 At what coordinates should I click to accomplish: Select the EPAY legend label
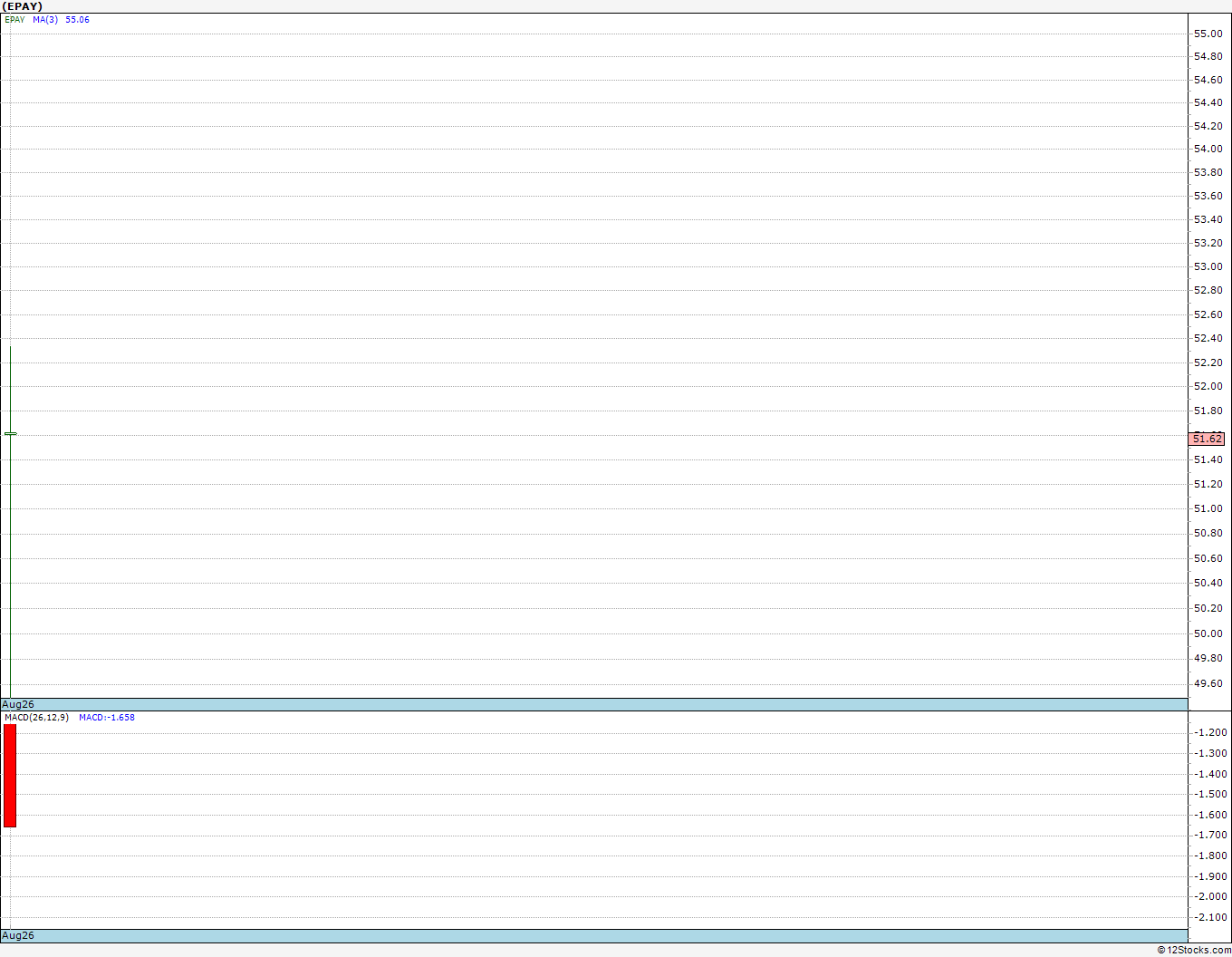14,20
